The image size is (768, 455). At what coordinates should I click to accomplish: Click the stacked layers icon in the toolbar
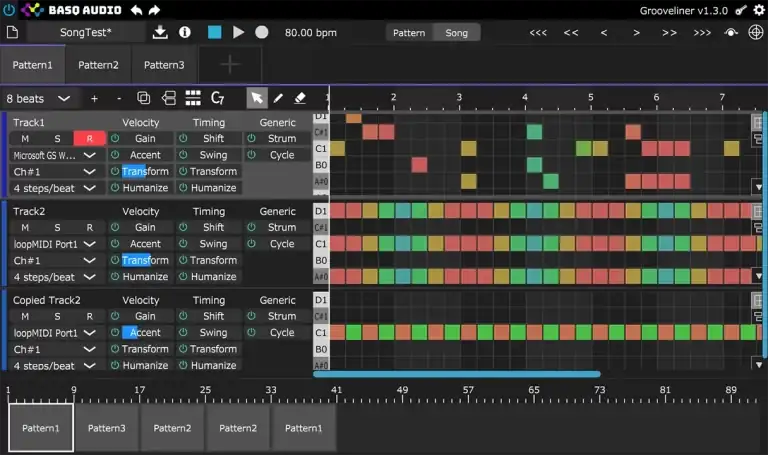pyautogui.click(x=168, y=98)
